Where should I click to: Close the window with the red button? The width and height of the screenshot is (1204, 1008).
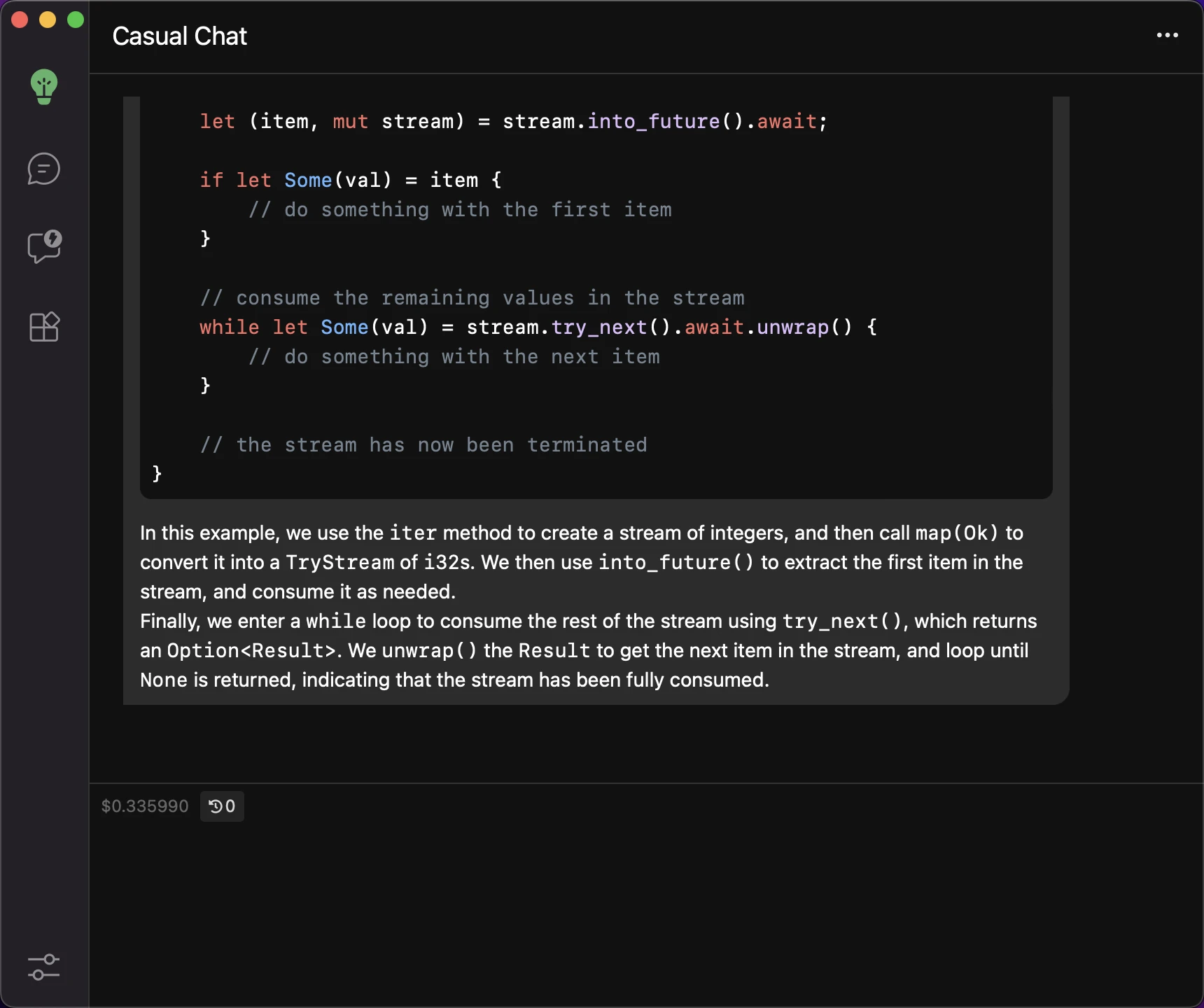pyautogui.click(x=20, y=20)
